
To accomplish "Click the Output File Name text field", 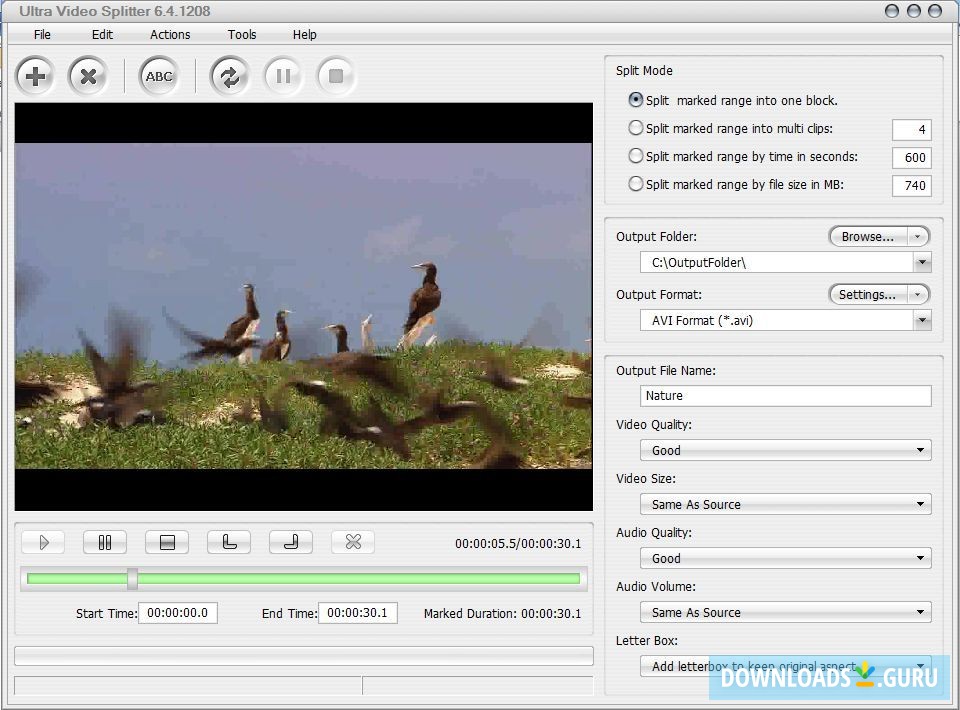I will pyautogui.click(x=785, y=396).
